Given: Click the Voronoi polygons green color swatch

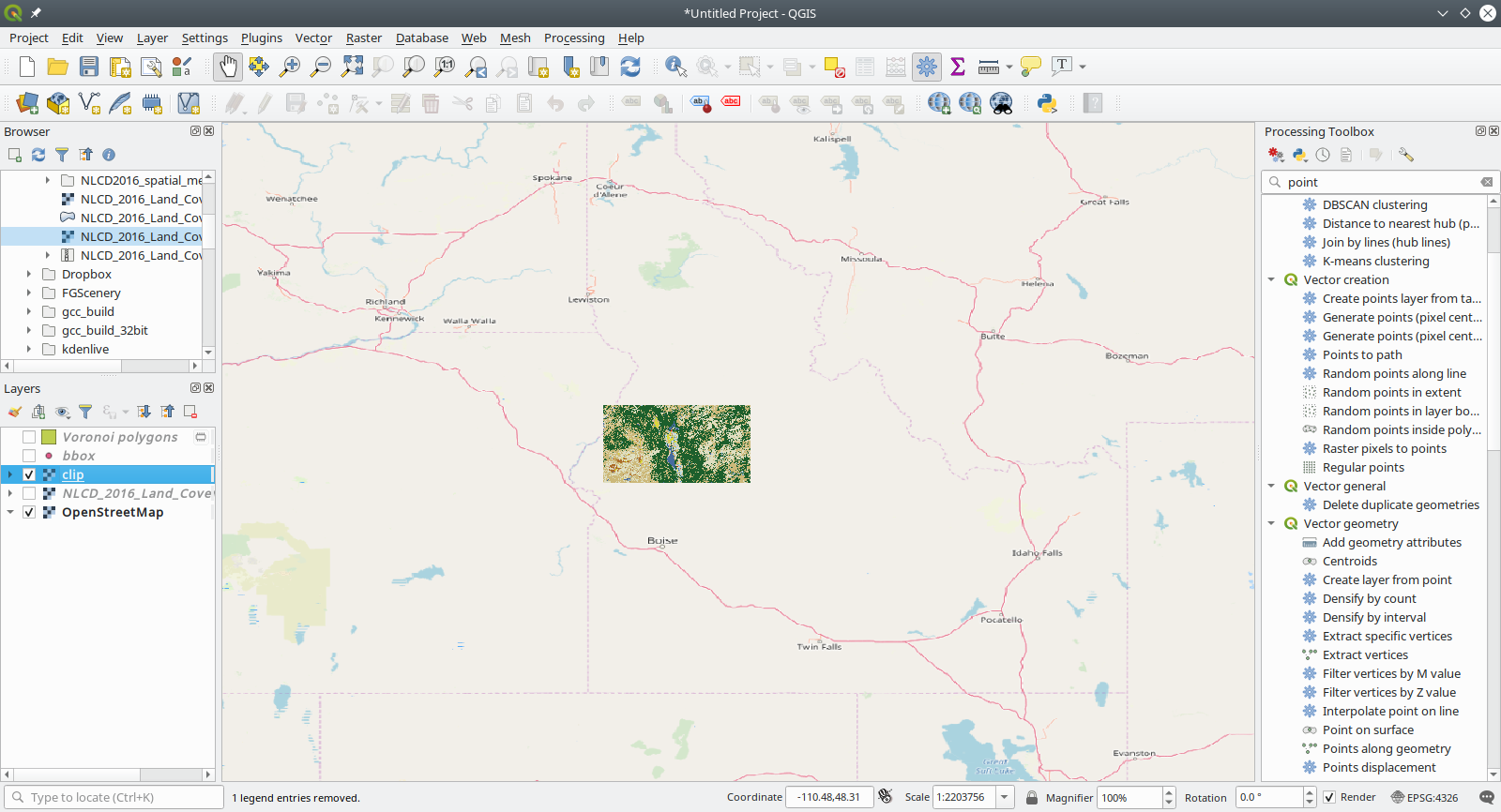Looking at the screenshot, I should coord(49,437).
